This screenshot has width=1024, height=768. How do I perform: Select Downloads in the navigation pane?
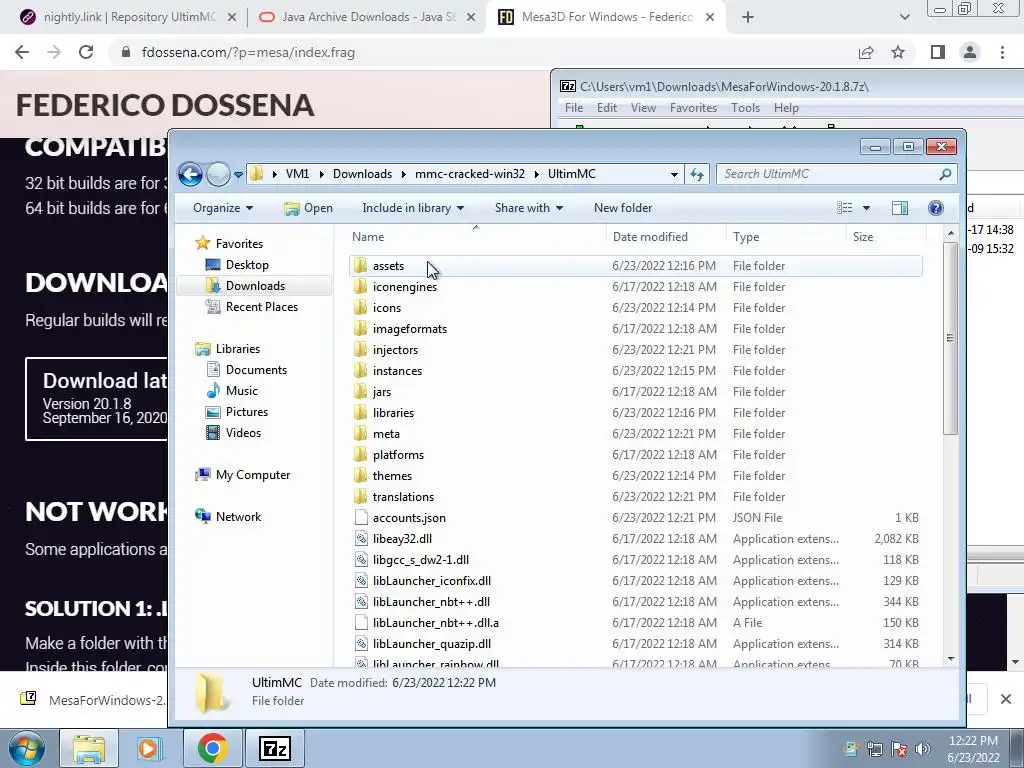tap(255, 285)
